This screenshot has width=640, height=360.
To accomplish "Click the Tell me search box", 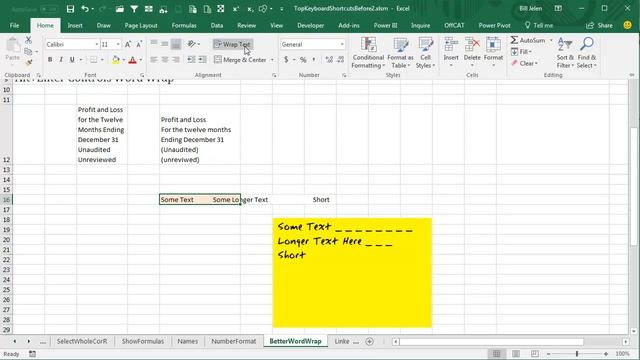I will [x=539, y=25].
